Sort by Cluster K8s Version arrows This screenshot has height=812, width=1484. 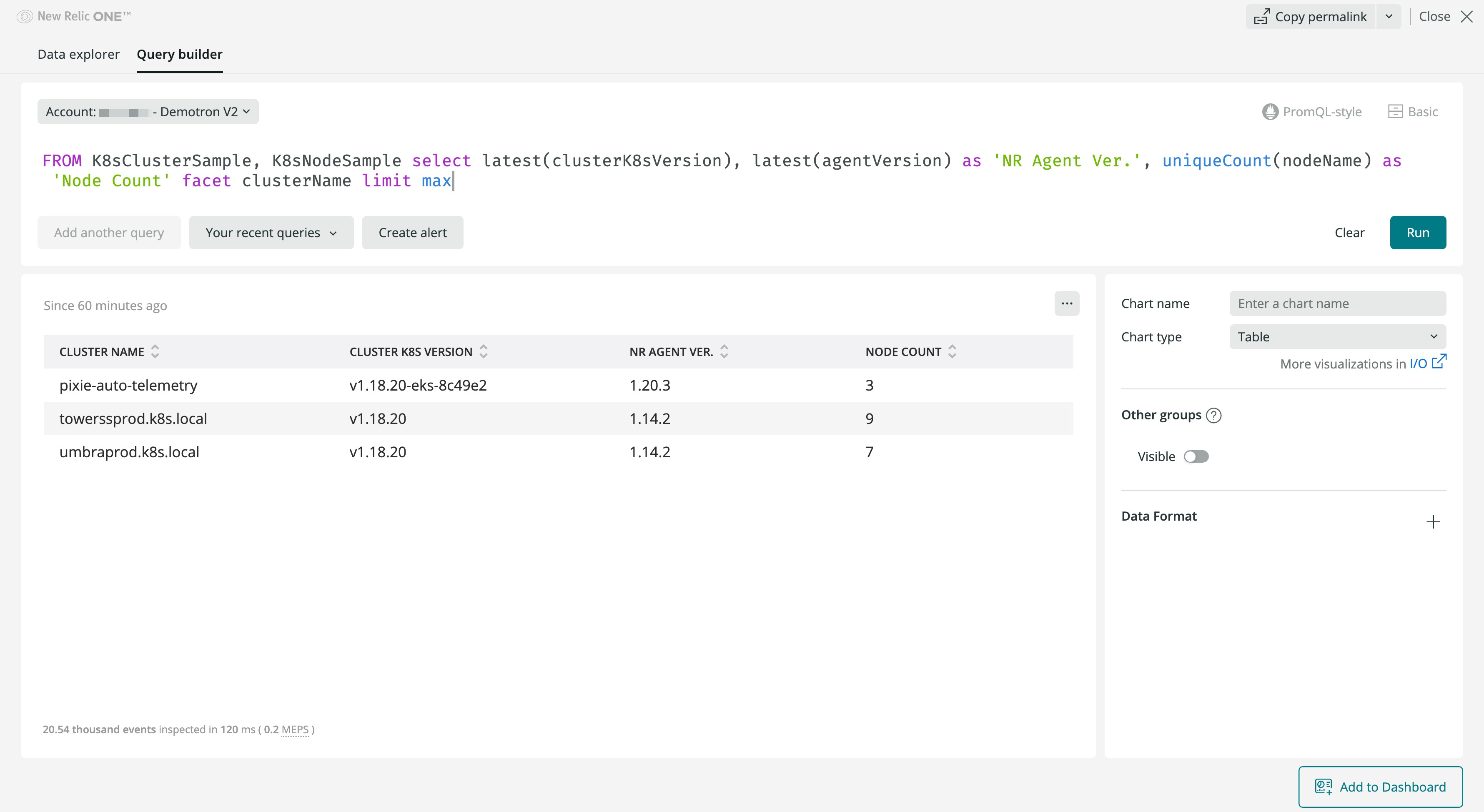(483, 352)
